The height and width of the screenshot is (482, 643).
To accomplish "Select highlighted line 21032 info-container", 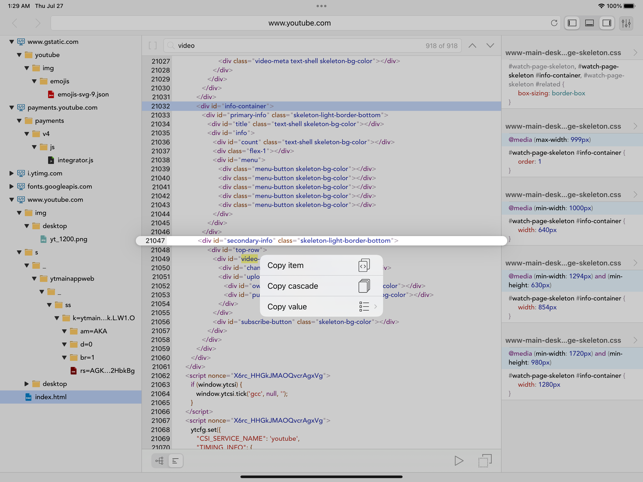I will pyautogui.click(x=322, y=106).
